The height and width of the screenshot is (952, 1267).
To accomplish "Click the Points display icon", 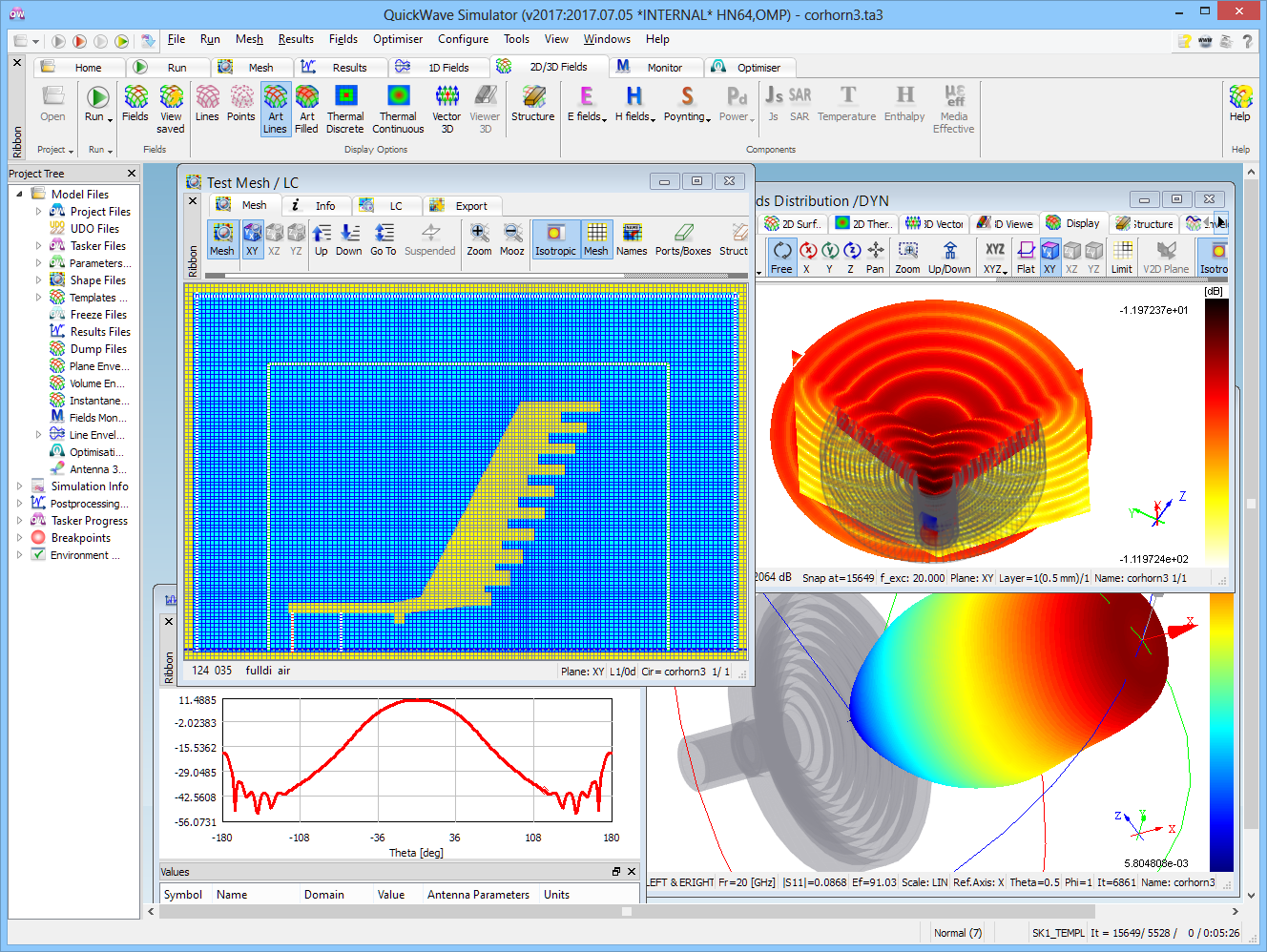I will [241, 104].
